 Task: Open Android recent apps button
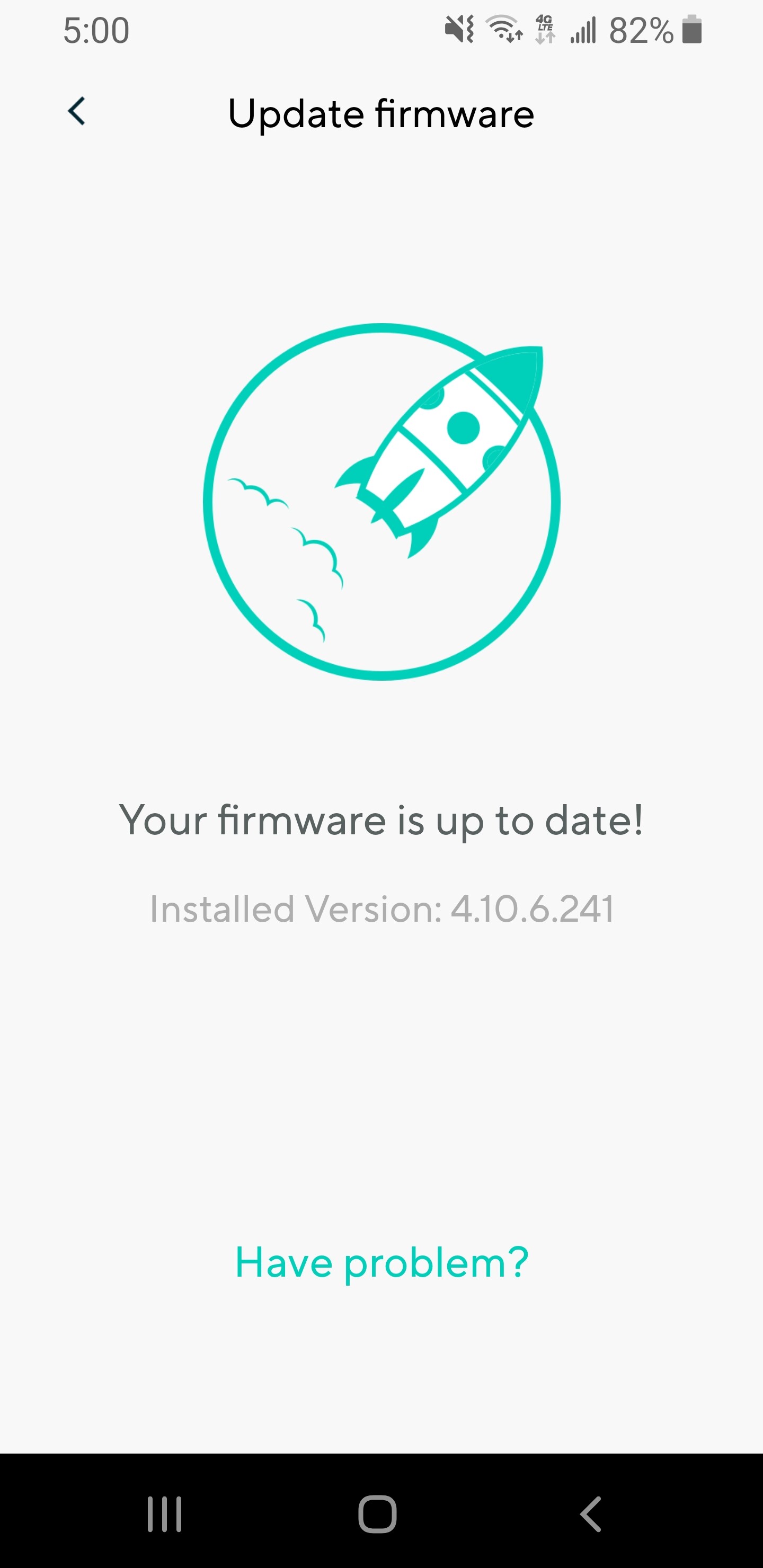coord(164,1513)
